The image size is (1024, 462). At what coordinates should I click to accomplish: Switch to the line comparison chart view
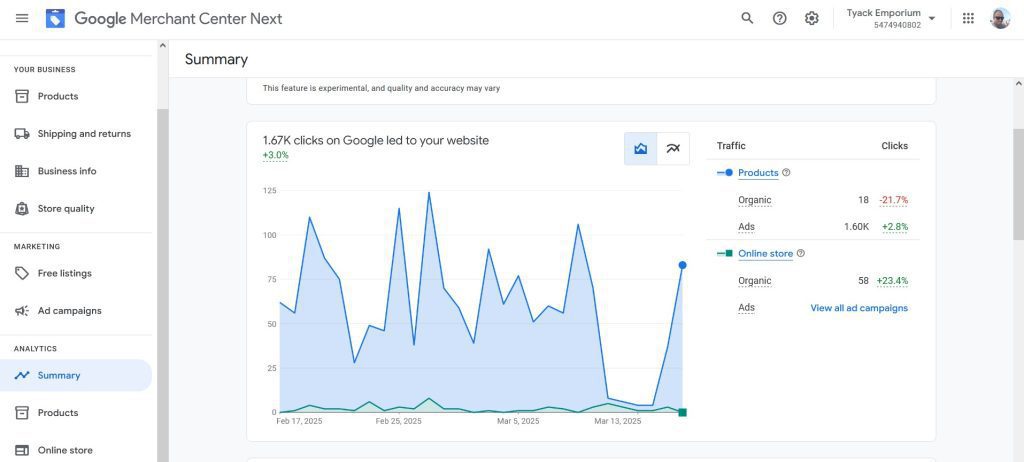(673, 149)
